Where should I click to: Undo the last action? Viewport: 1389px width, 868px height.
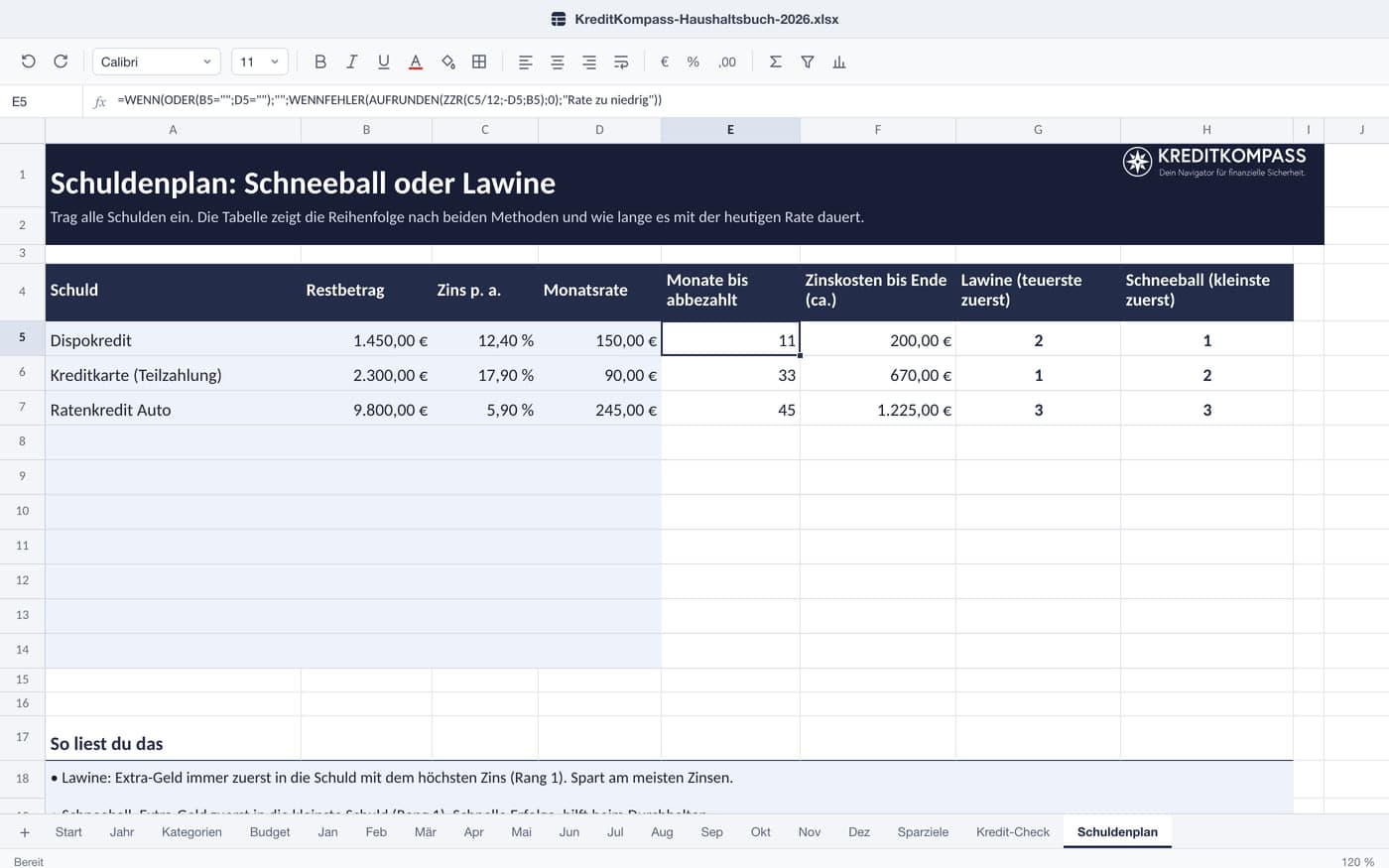[28, 62]
